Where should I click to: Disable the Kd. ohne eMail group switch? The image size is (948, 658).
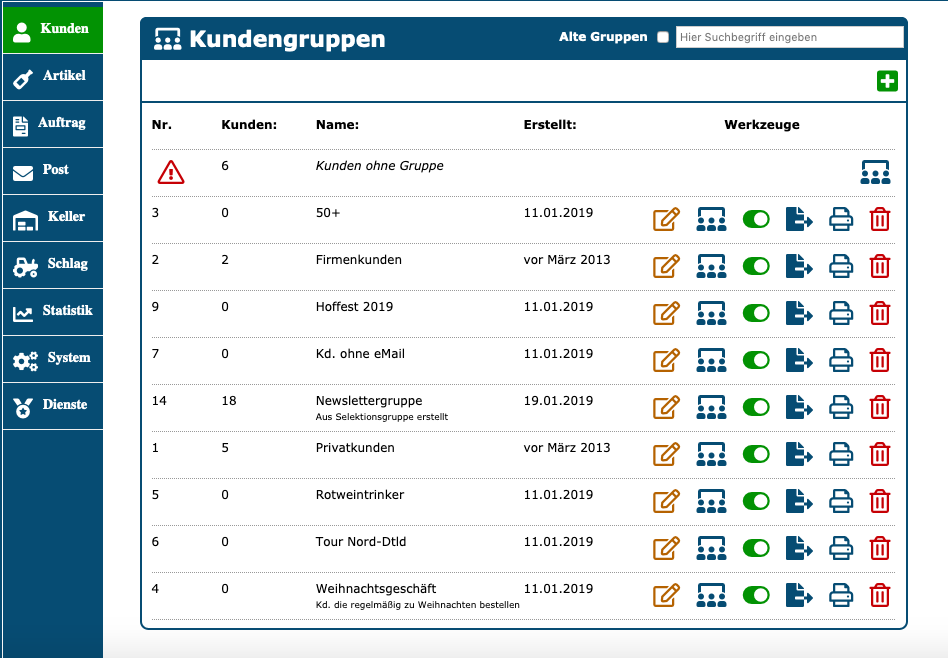pyautogui.click(x=756, y=360)
